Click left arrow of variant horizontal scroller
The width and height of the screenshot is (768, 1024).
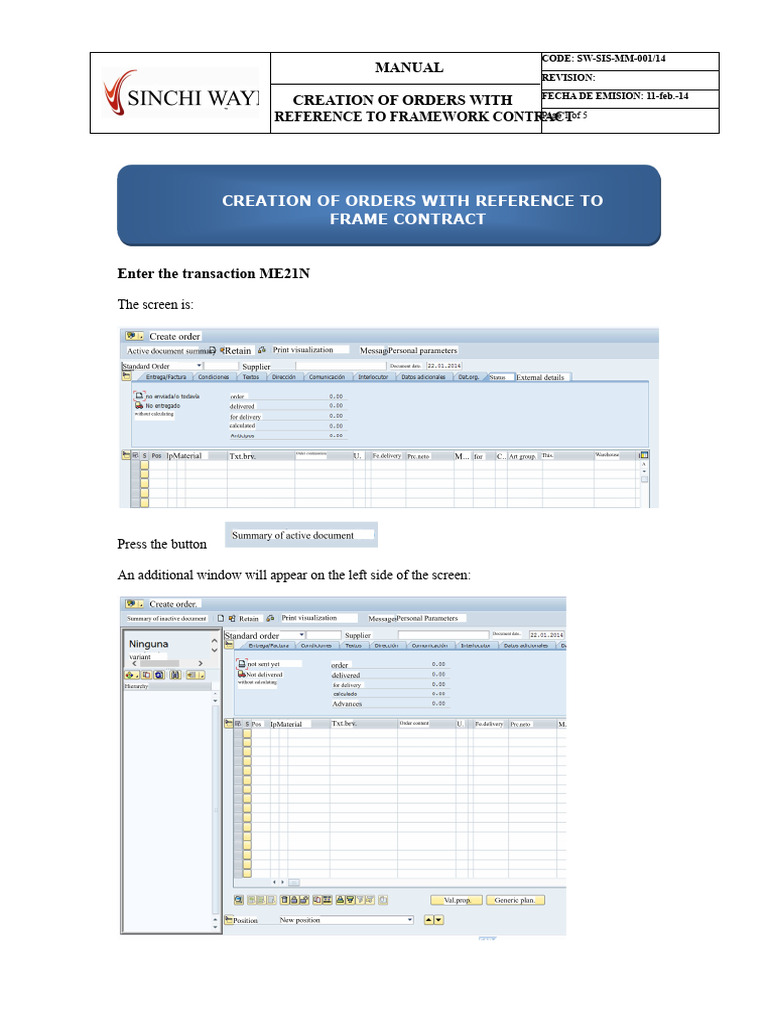[135, 663]
